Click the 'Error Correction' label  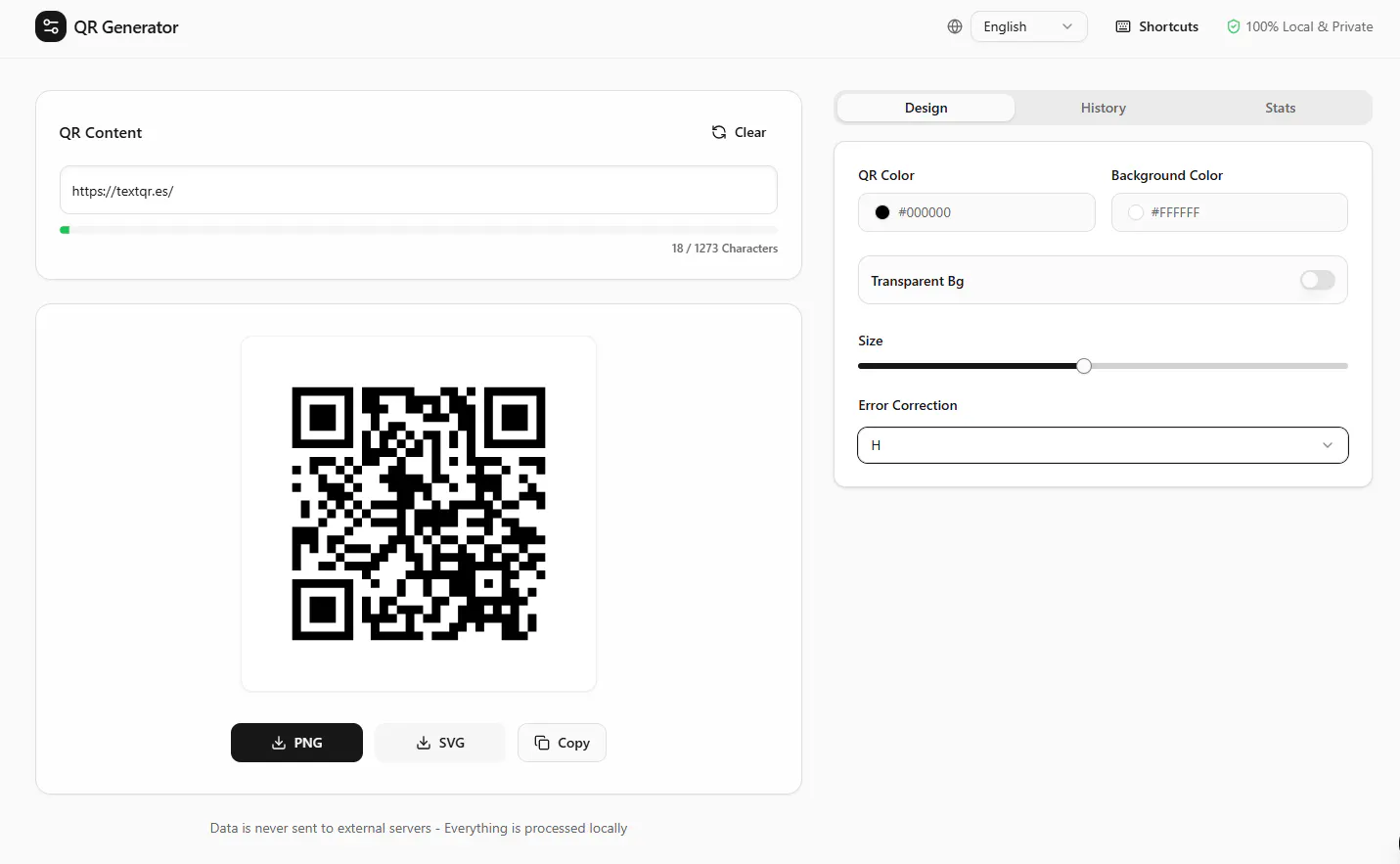[x=908, y=405]
